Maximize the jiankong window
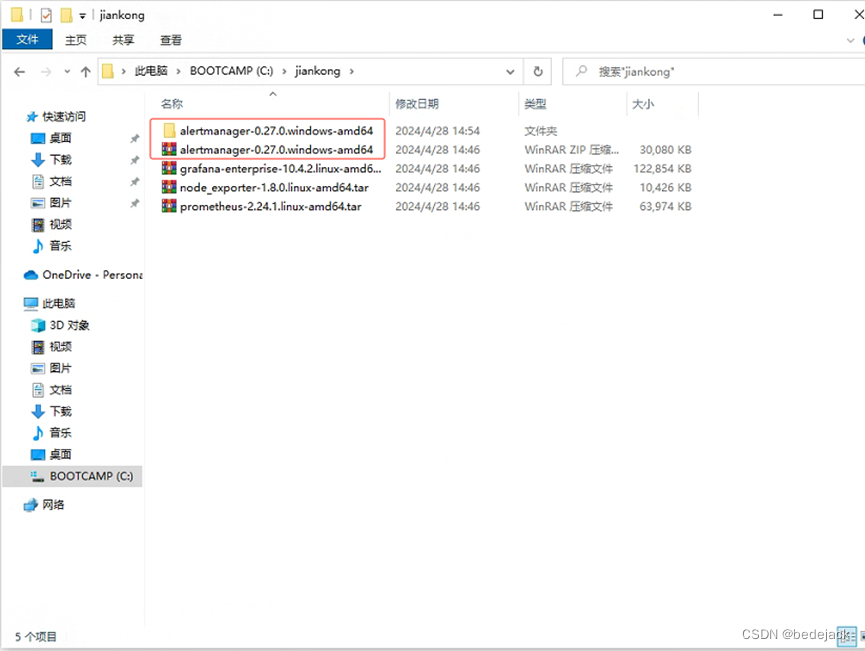 click(818, 14)
